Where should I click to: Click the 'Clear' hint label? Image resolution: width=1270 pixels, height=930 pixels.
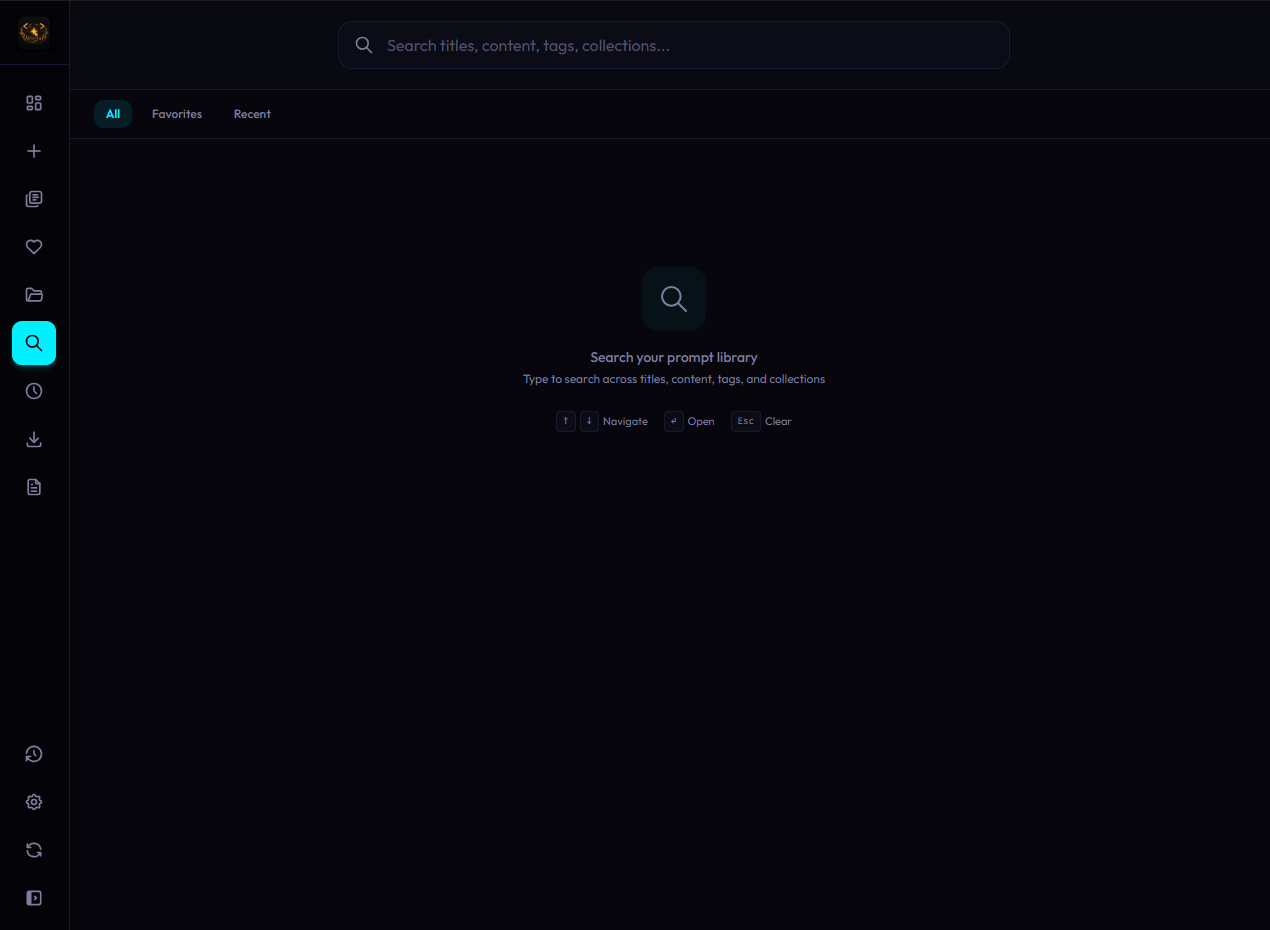778,421
